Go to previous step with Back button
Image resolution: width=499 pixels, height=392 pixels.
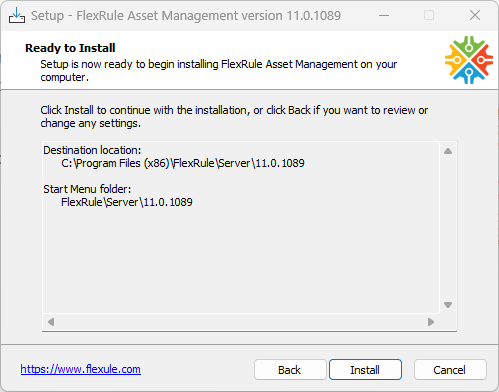pos(290,370)
